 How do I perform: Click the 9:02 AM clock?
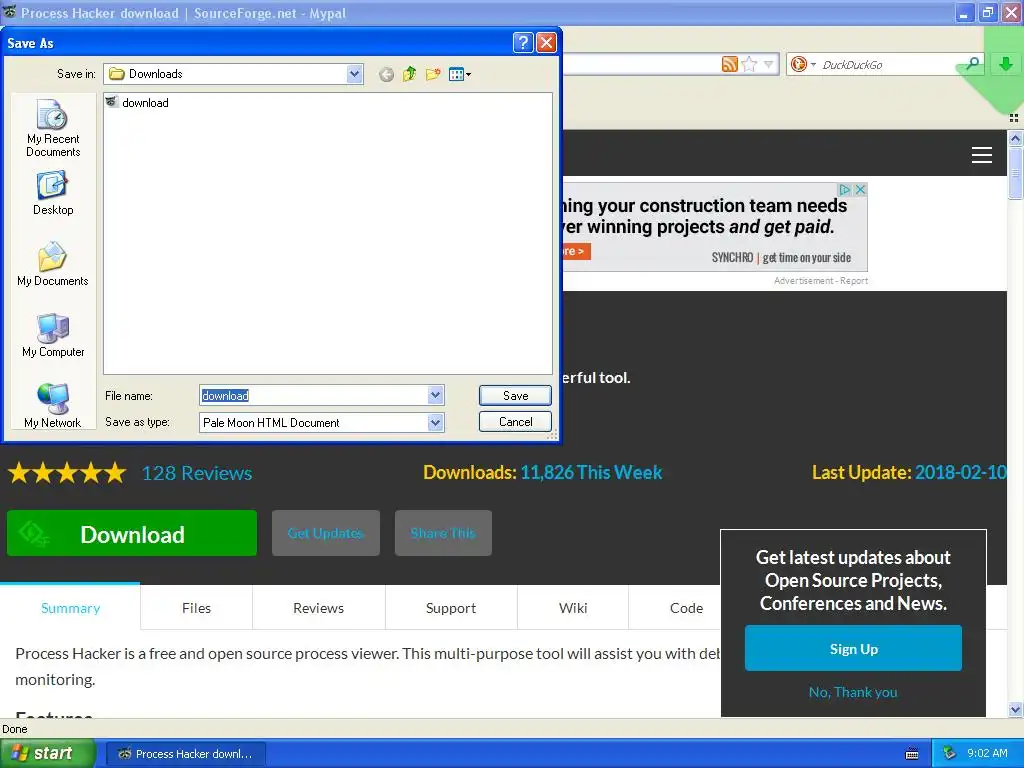click(987, 754)
